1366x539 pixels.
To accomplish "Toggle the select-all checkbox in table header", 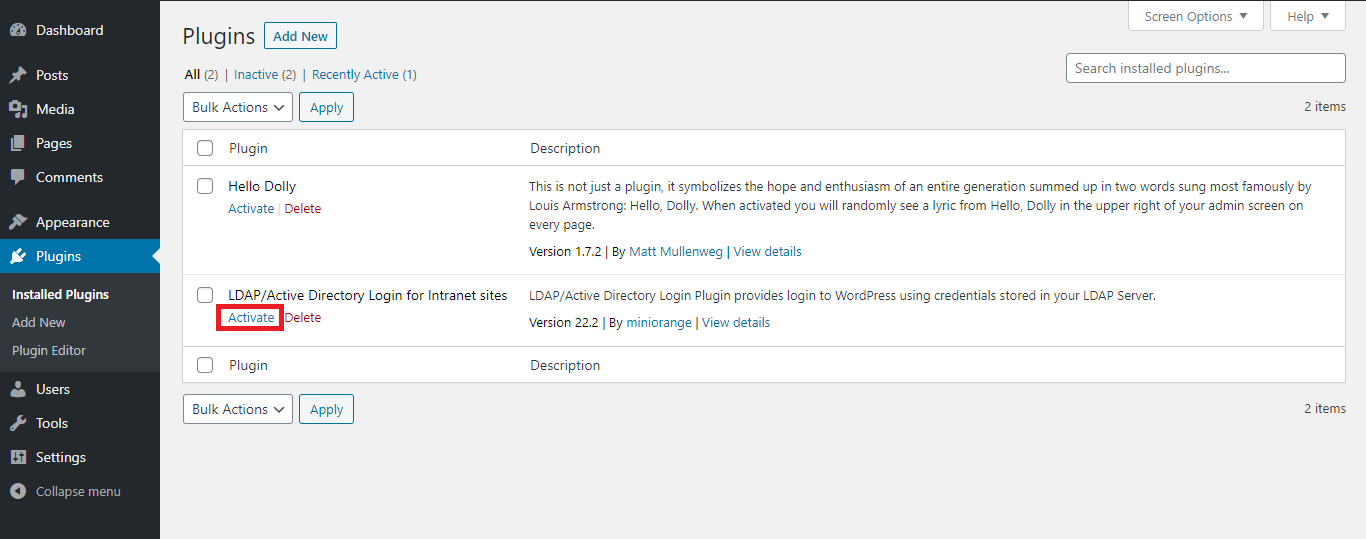I will [205, 148].
